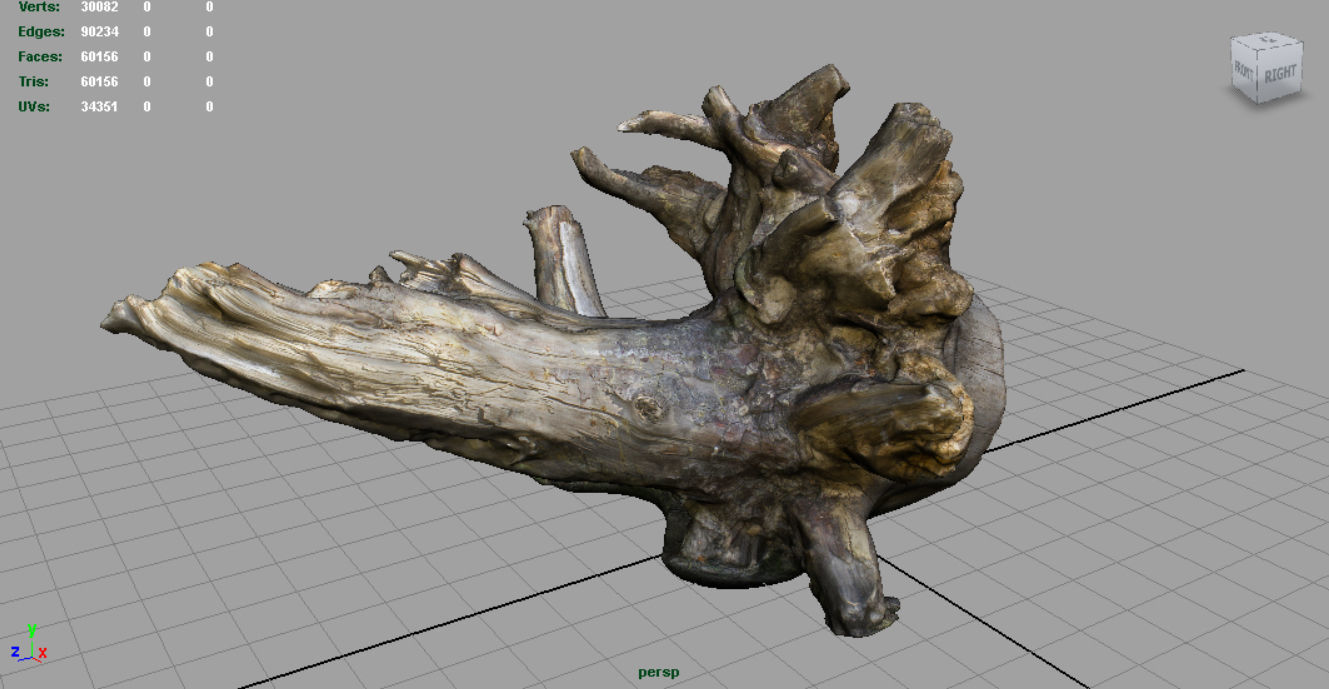Click the Edges: heads-up display label

(40, 32)
